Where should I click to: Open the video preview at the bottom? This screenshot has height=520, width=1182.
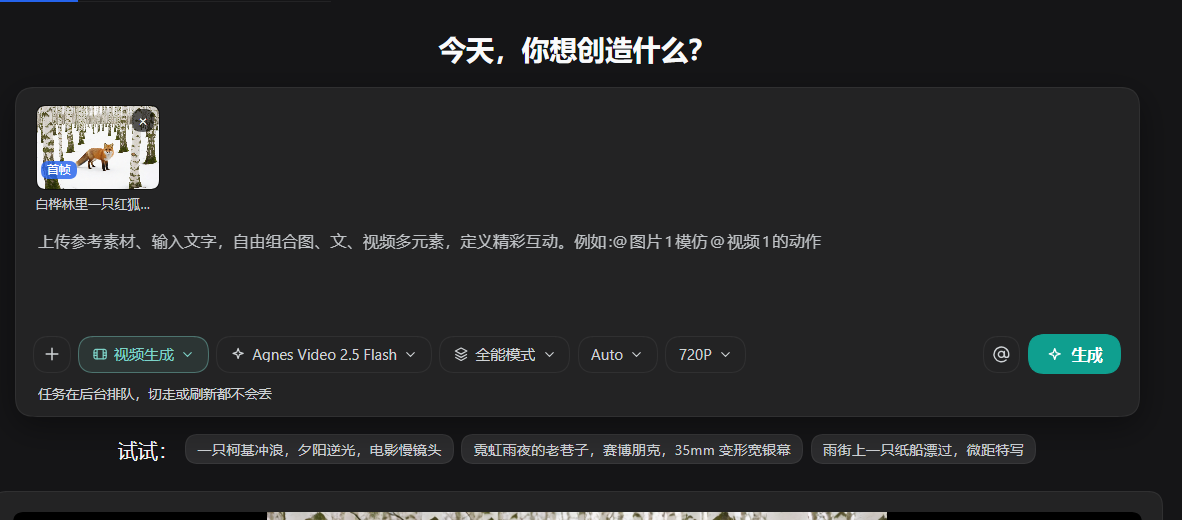click(x=577, y=516)
